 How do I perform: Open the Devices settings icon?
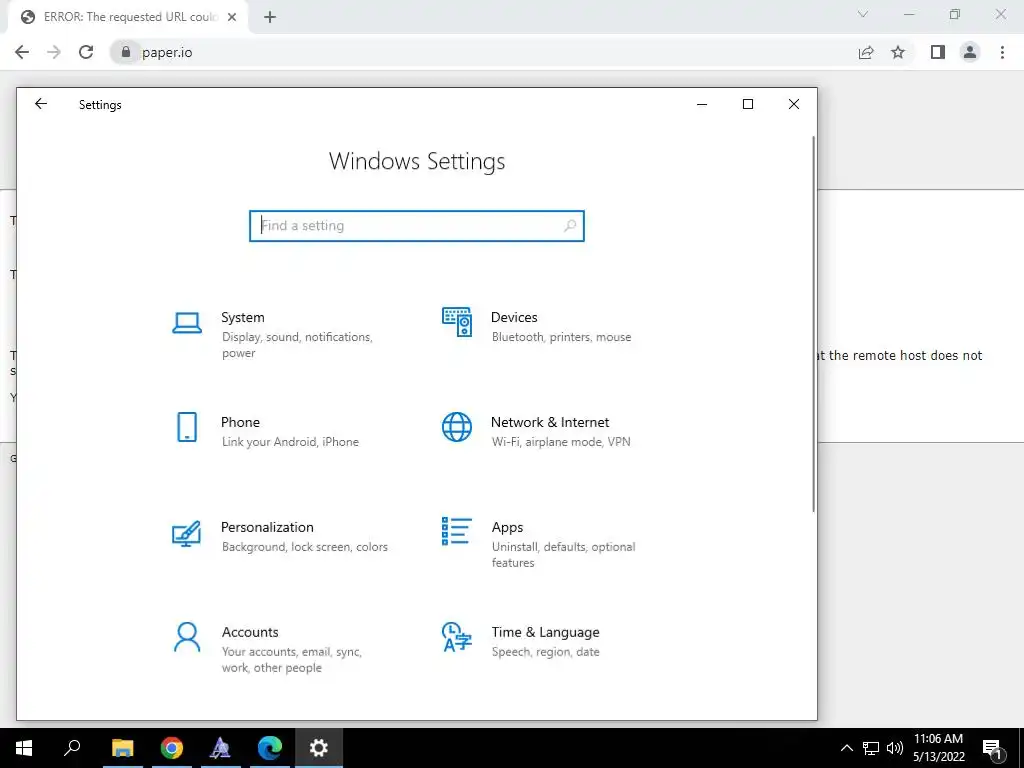[x=456, y=322]
